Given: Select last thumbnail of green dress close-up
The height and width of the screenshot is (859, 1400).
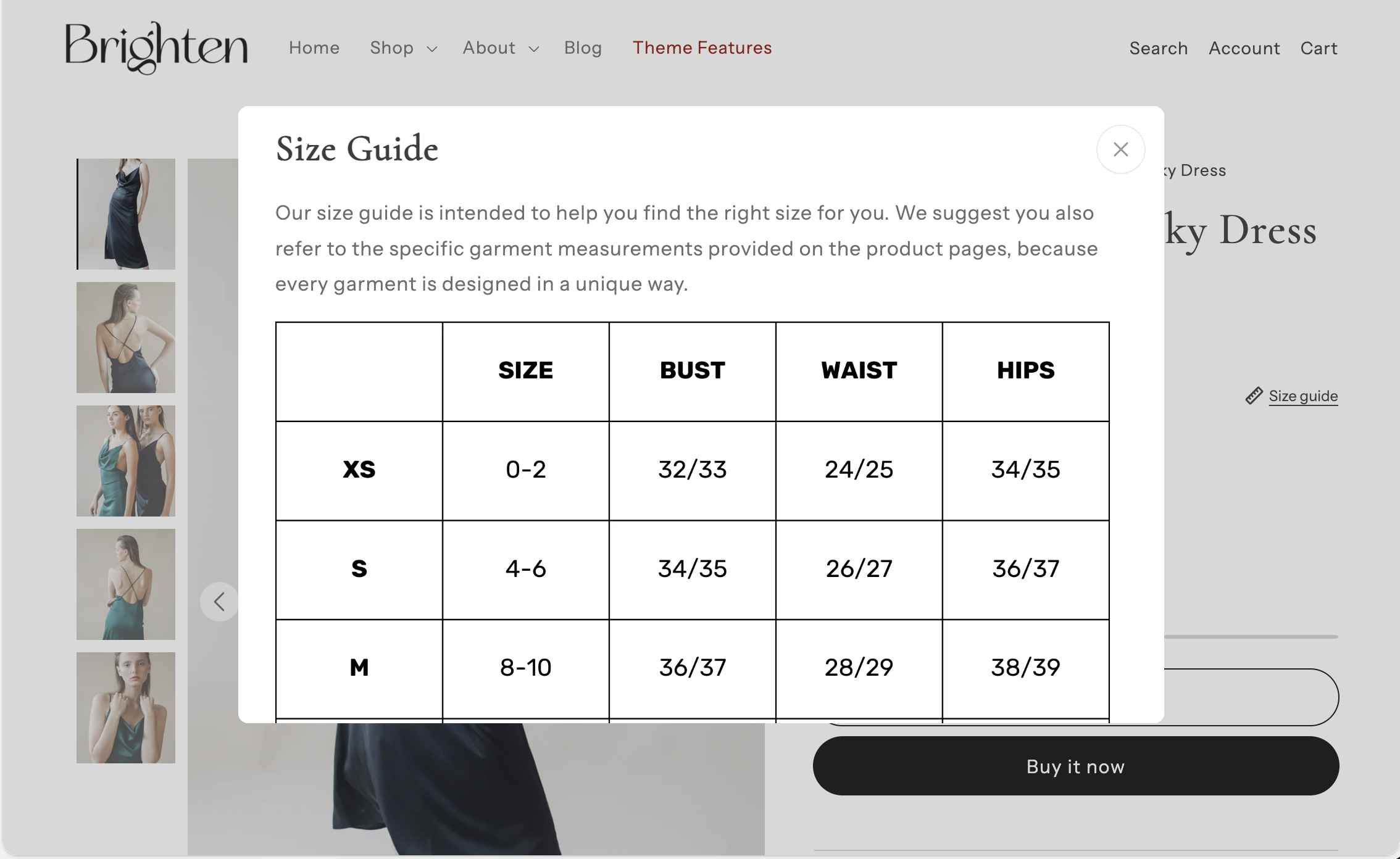Looking at the screenshot, I should 126,708.
